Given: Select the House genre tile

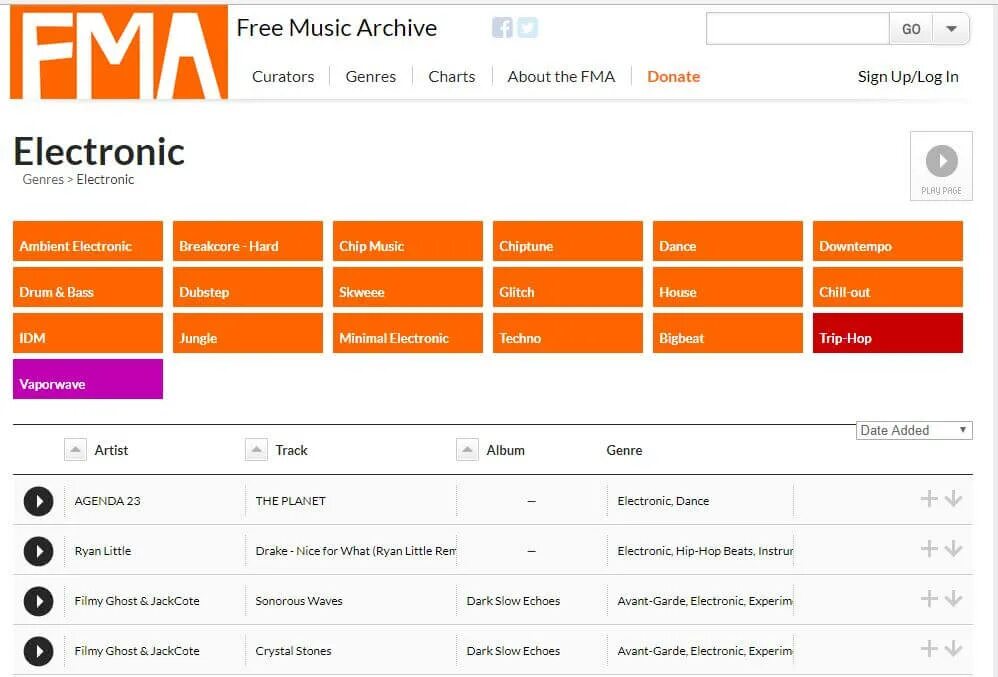Looking at the screenshot, I should point(728,287).
